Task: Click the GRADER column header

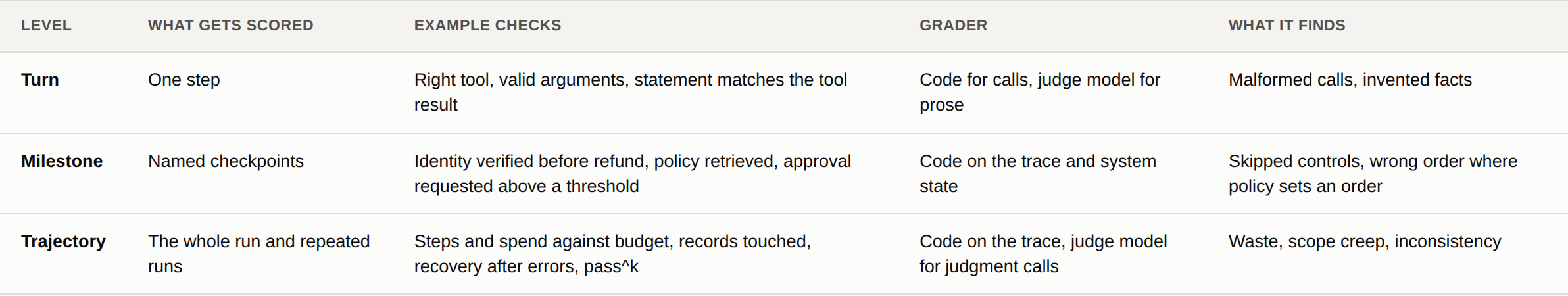Action: pos(953,26)
